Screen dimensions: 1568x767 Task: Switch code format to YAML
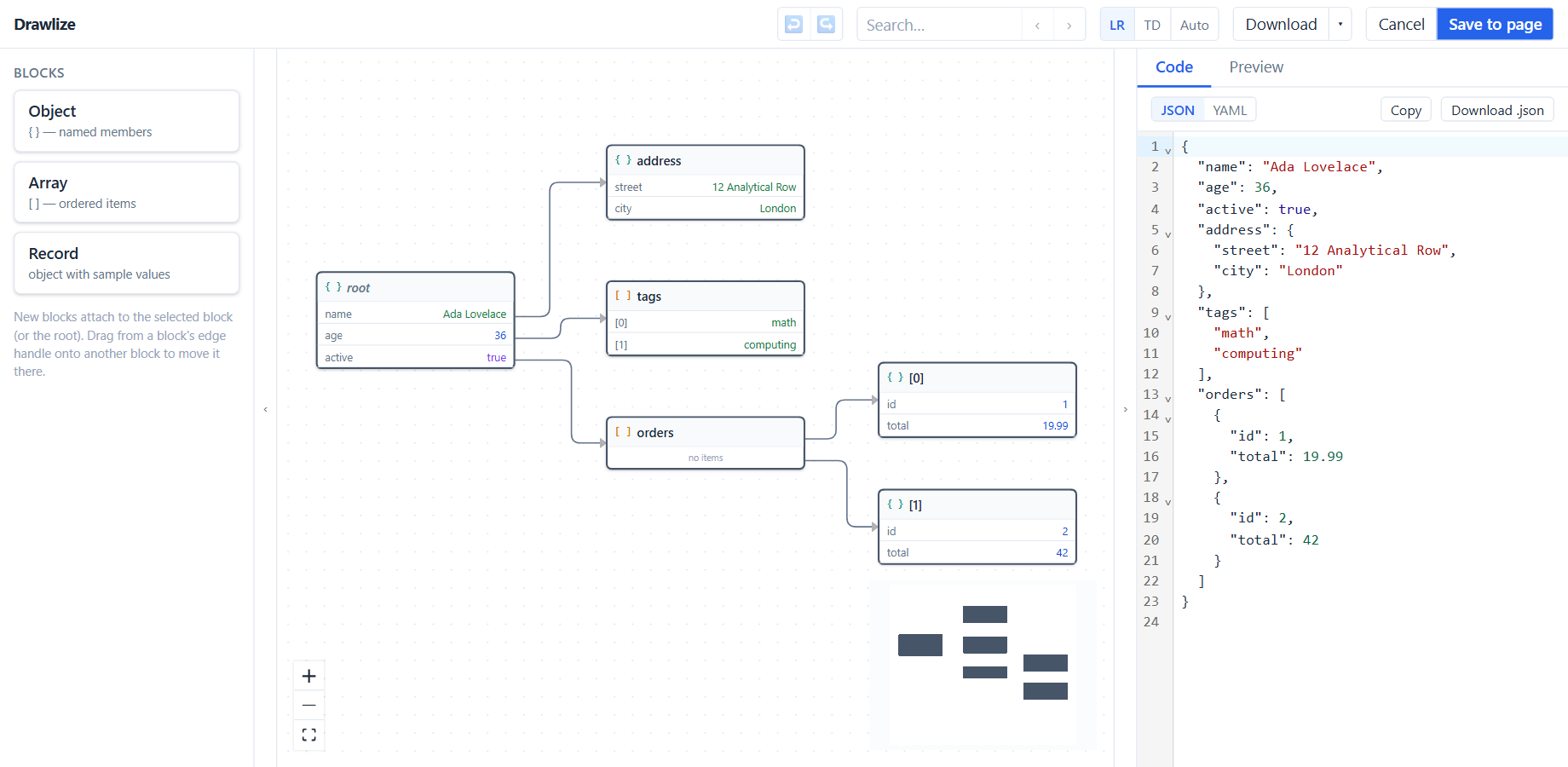[x=1230, y=110]
